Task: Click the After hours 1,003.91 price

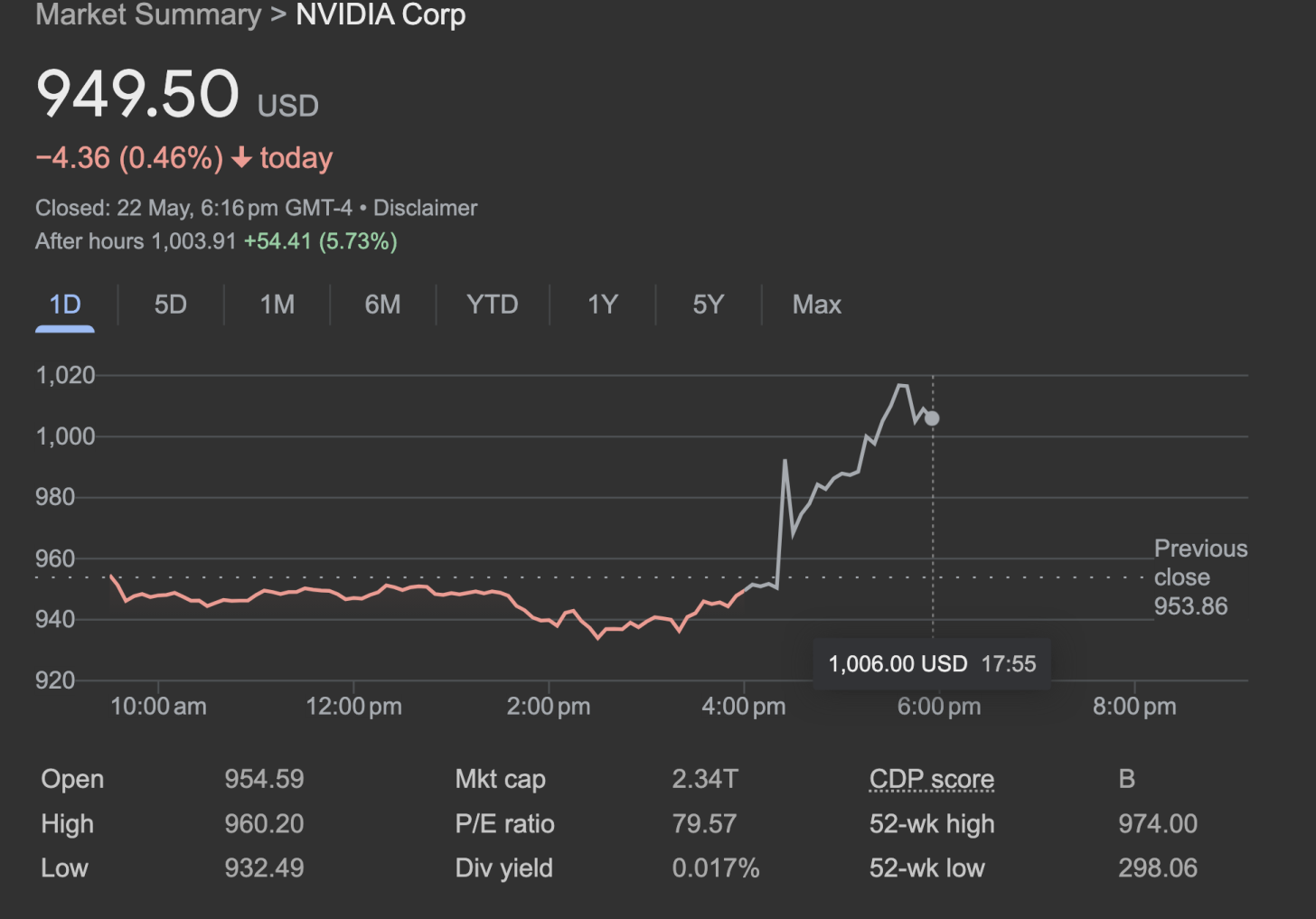Action: coord(136,241)
